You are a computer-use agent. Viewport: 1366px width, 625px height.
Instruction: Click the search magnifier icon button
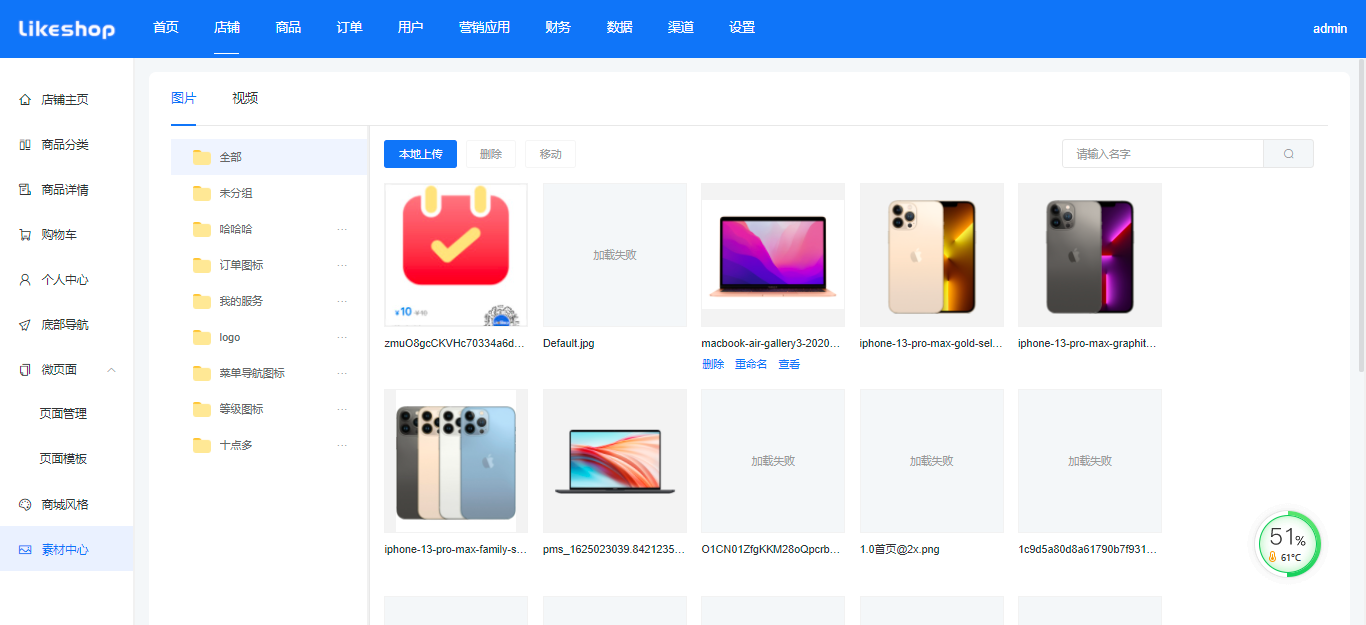pyautogui.click(x=1289, y=154)
